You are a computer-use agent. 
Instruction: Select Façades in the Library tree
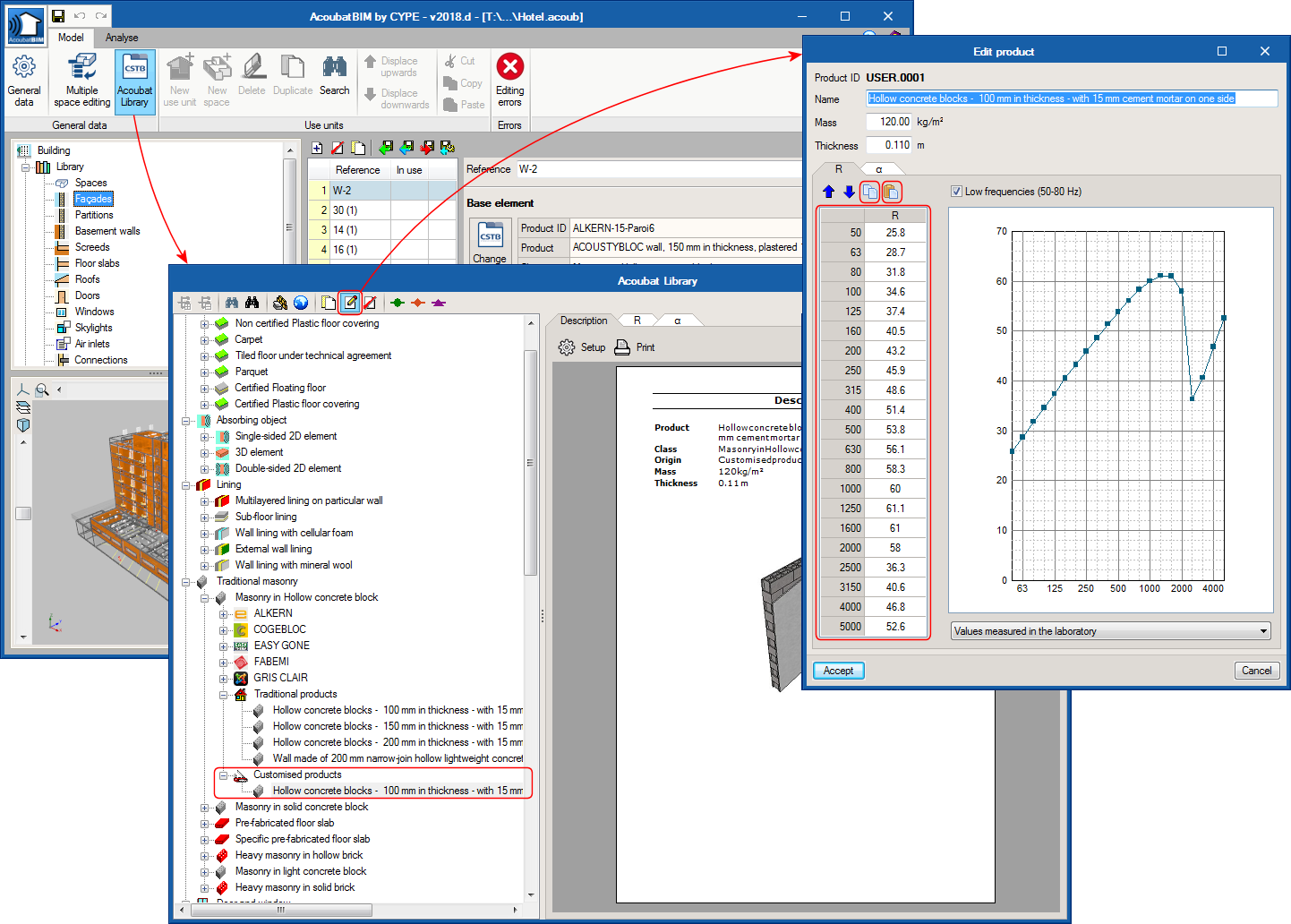coord(93,199)
